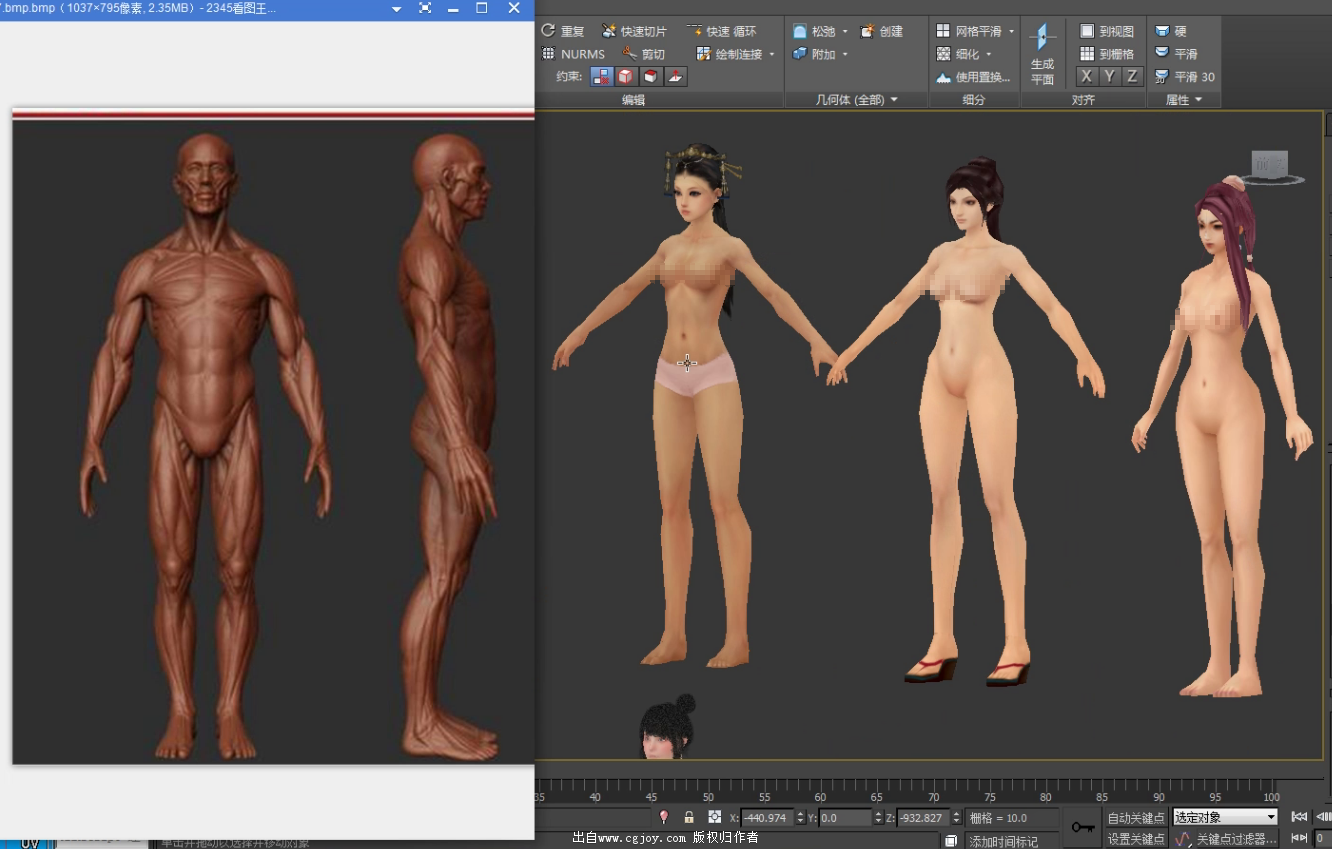Click the Z axis align button
Screen dimensions: 1332x849
[x=1132, y=76]
